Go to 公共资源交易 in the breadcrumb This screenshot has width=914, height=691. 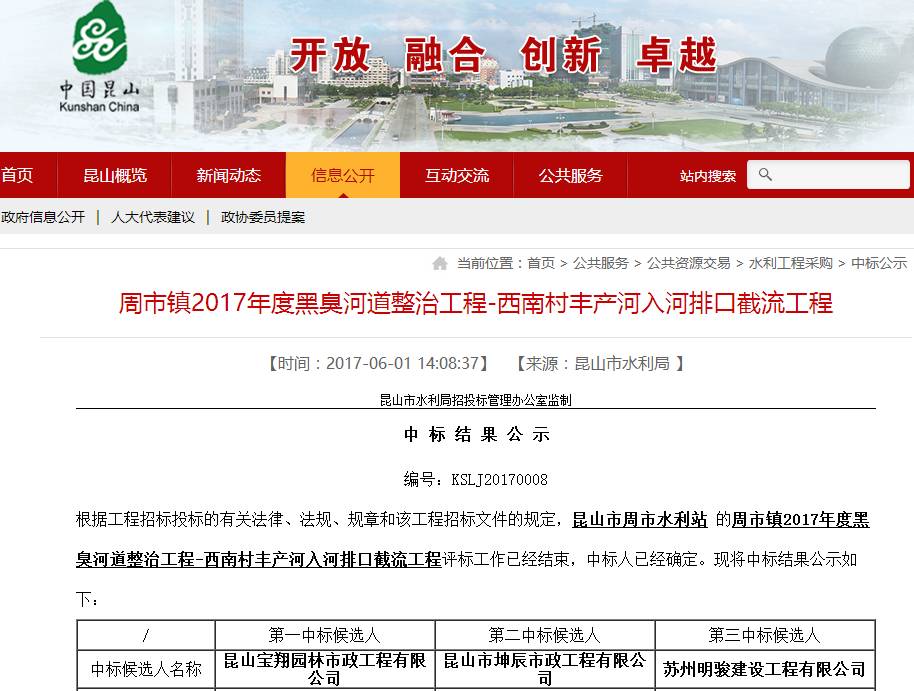click(x=688, y=264)
